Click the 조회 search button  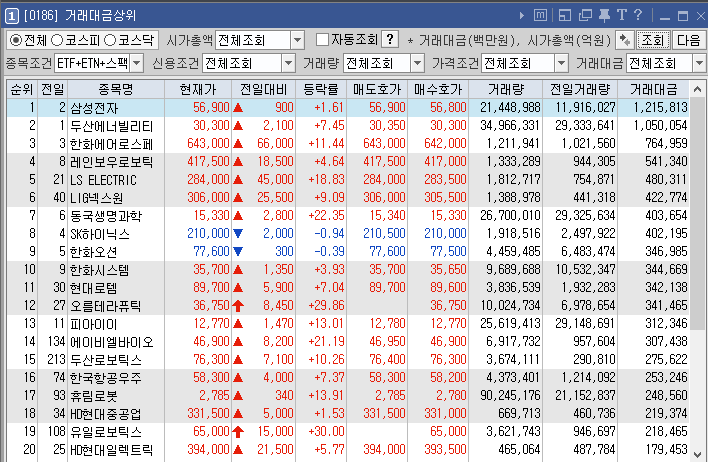point(652,40)
